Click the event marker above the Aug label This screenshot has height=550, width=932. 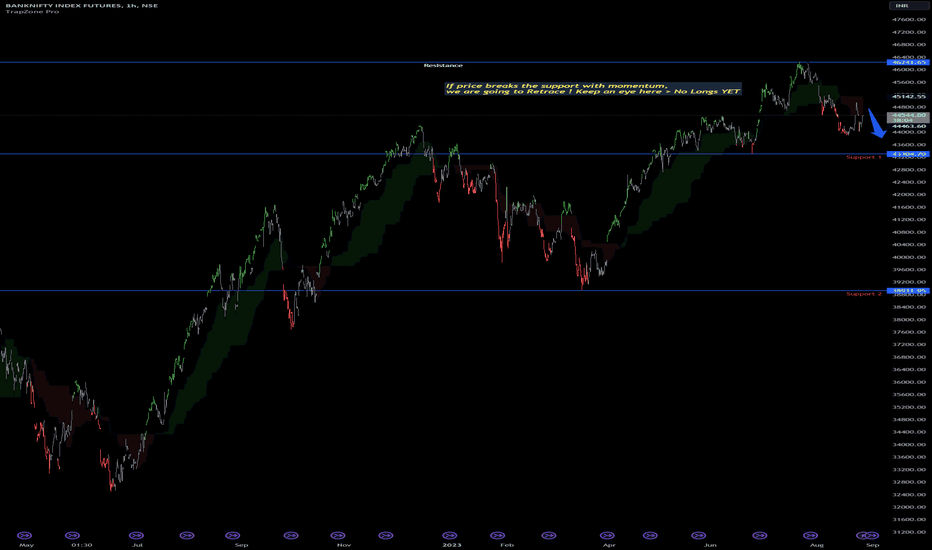pyautogui.click(x=810, y=535)
